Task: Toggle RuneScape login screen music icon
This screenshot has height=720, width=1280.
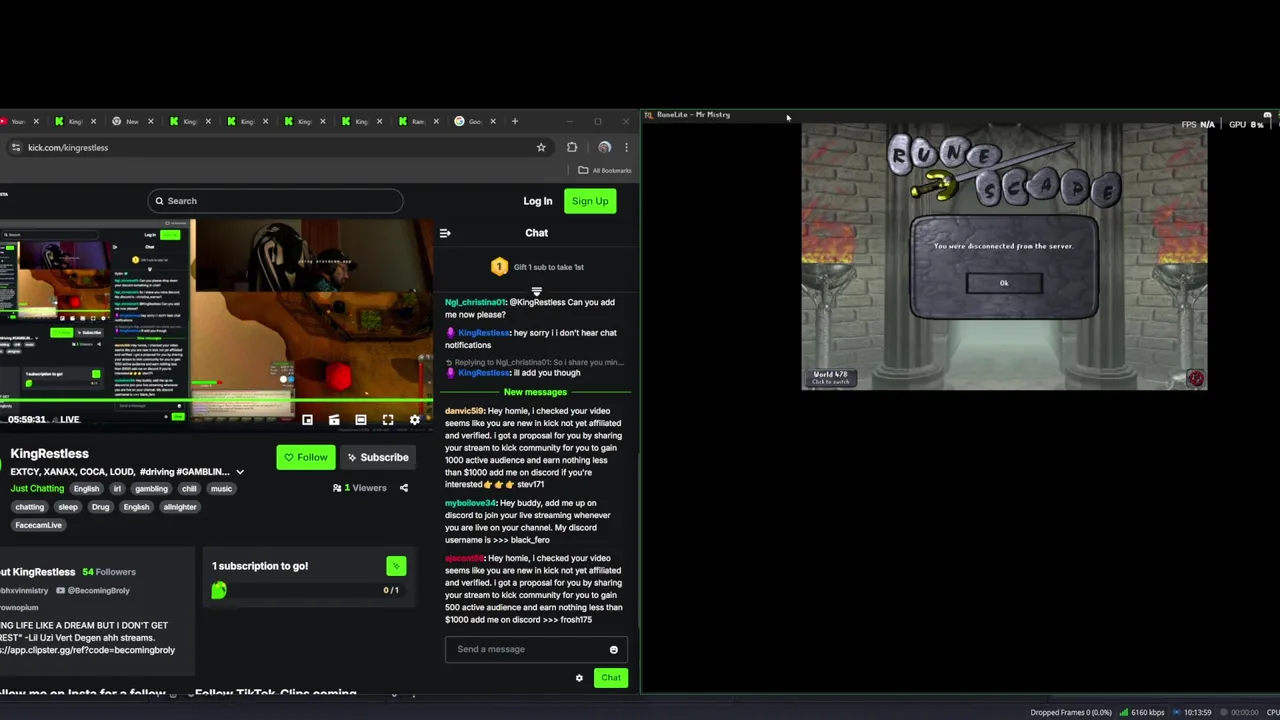Action: point(1195,378)
